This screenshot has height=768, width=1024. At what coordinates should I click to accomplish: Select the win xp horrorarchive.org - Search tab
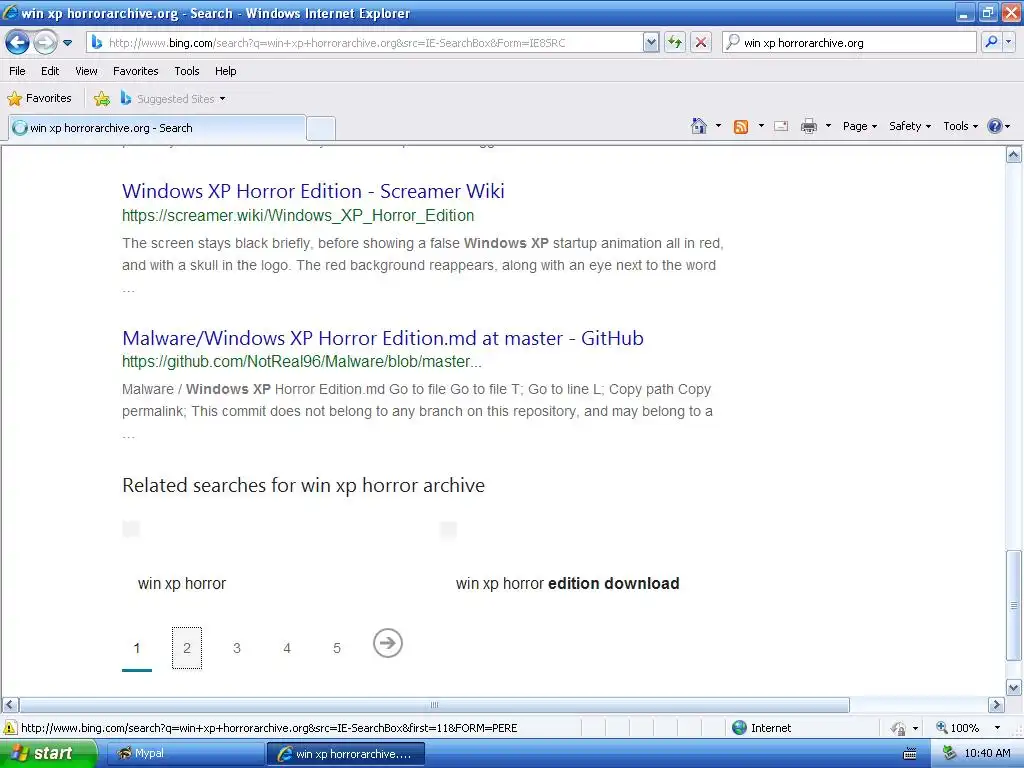click(157, 128)
